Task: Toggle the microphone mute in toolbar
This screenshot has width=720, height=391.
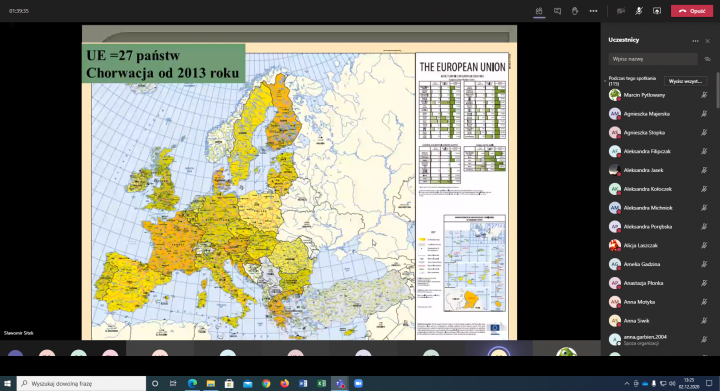Action: click(639, 11)
